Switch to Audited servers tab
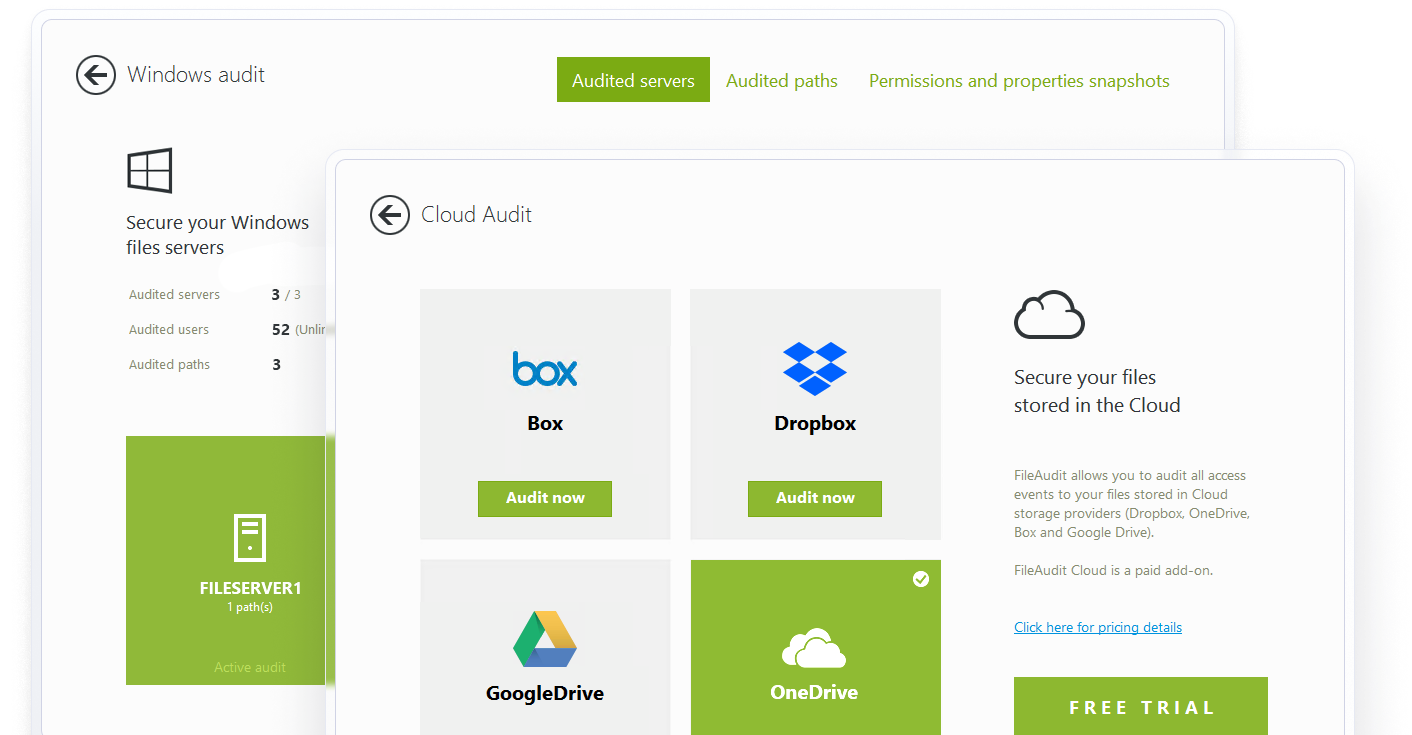Screen dimensions: 1412x735 [x=633, y=80]
